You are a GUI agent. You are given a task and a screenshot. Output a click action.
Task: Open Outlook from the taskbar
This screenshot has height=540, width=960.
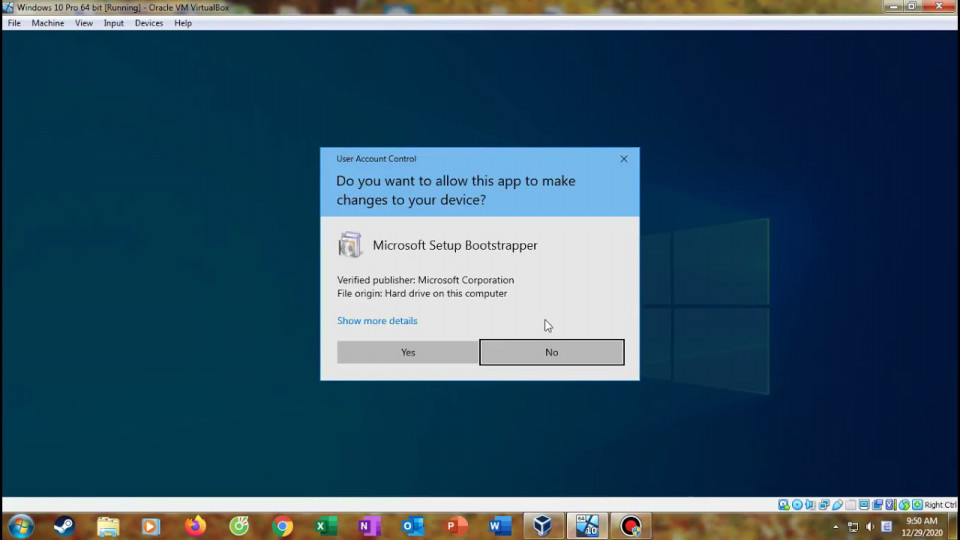point(413,527)
